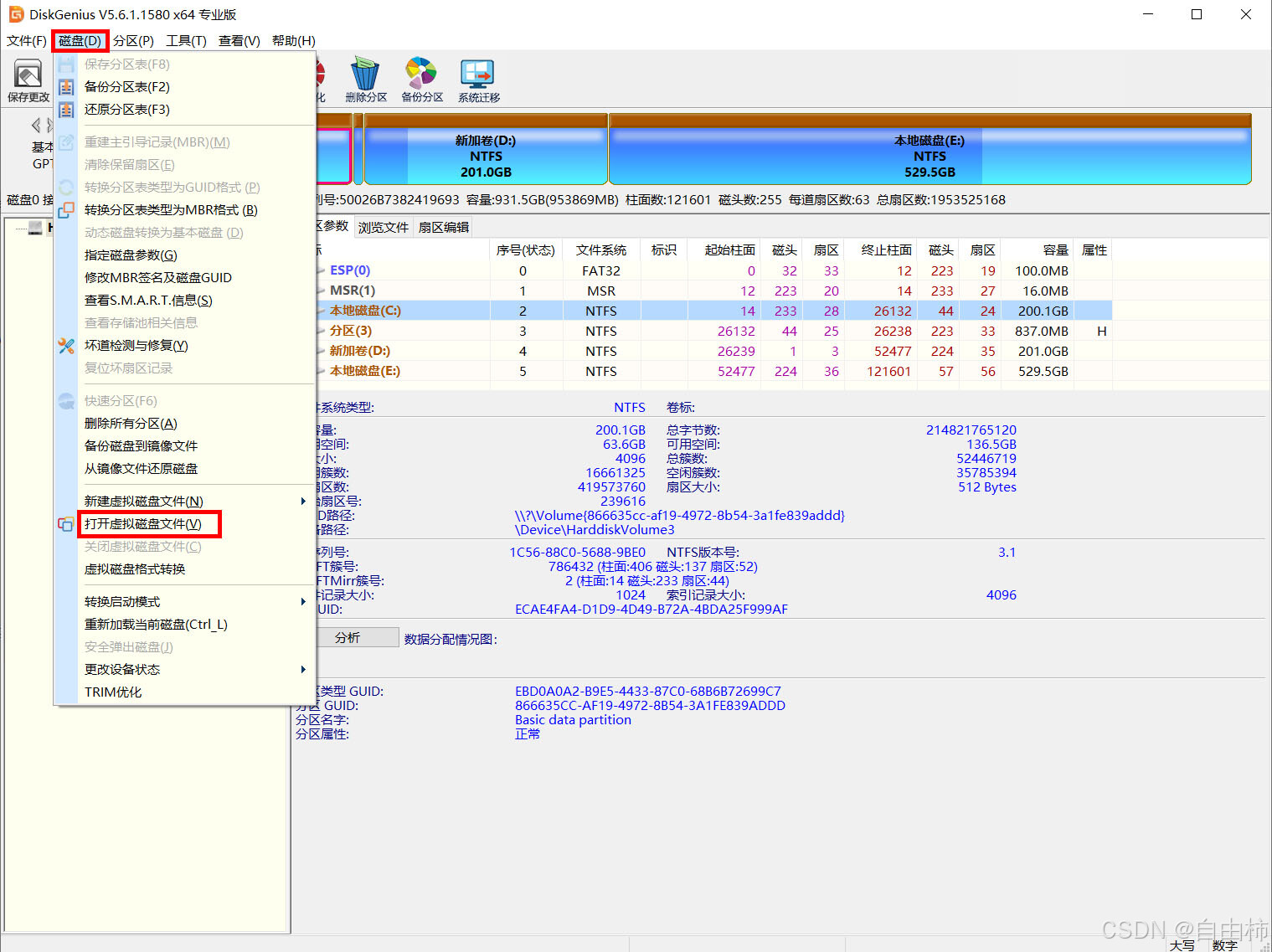Click the 属性 column header
The width and height of the screenshot is (1272, 952).
[x=1094, y=250]
